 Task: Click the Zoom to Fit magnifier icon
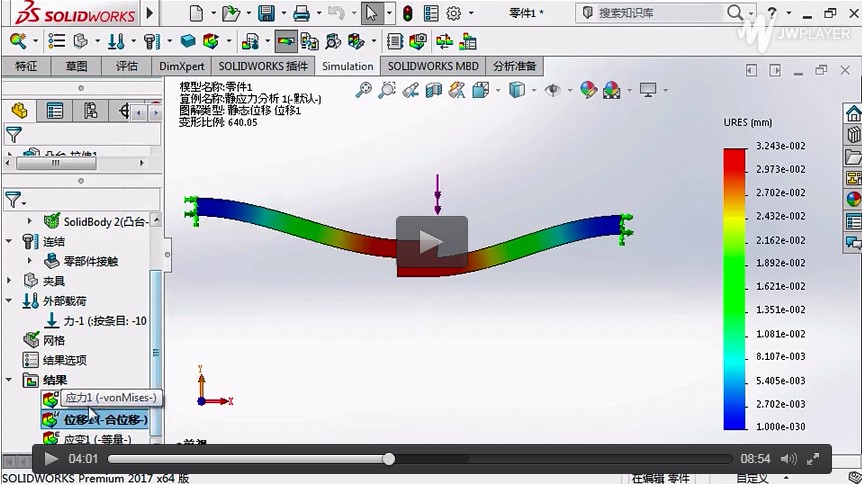point(362,90)
